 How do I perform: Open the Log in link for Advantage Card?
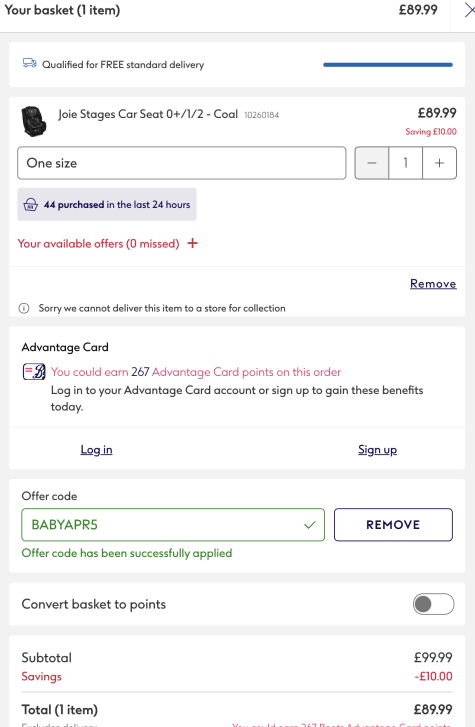[96, 450]
